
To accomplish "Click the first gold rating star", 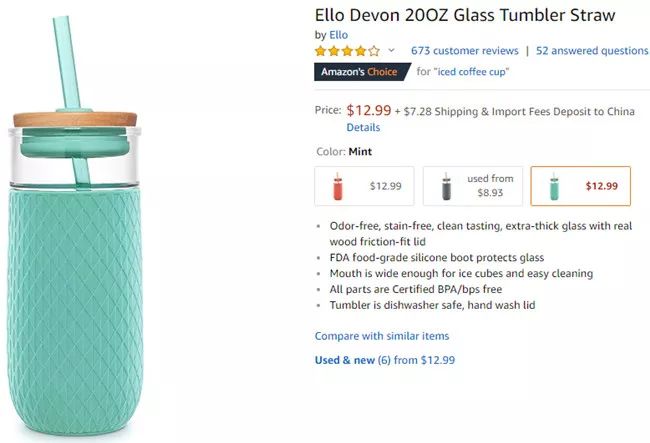I will point(321,51).
